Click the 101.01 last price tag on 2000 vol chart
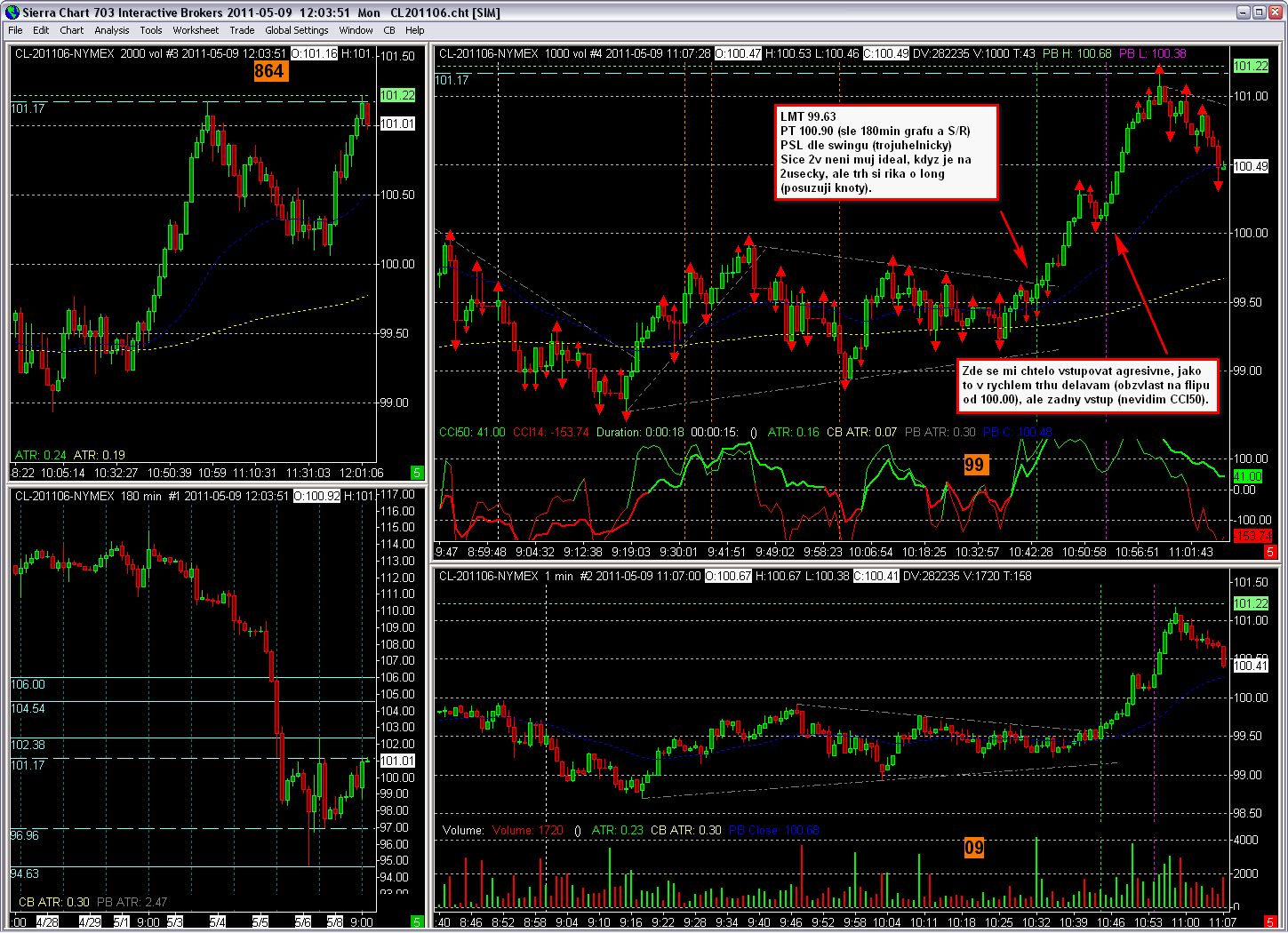This screenshot has width=1288, height=933. coord(397,124)
